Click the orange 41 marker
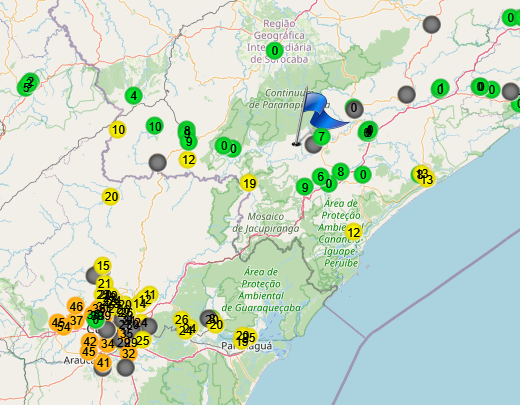The width and height of the screenshot is (520, 405). (103, 363)
